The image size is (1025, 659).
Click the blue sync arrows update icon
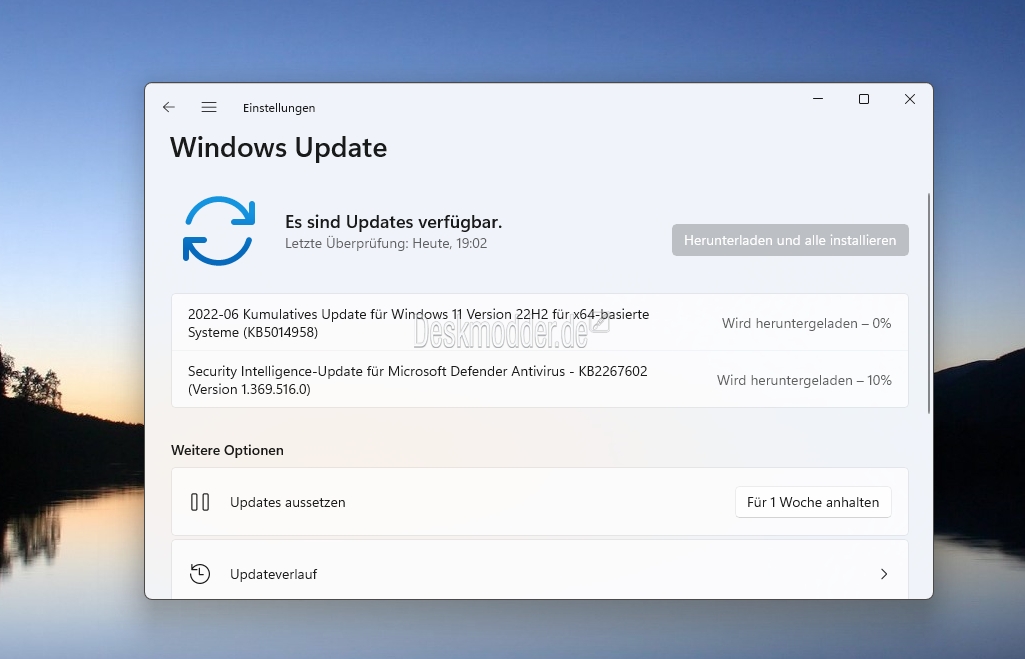coord(219,231)
